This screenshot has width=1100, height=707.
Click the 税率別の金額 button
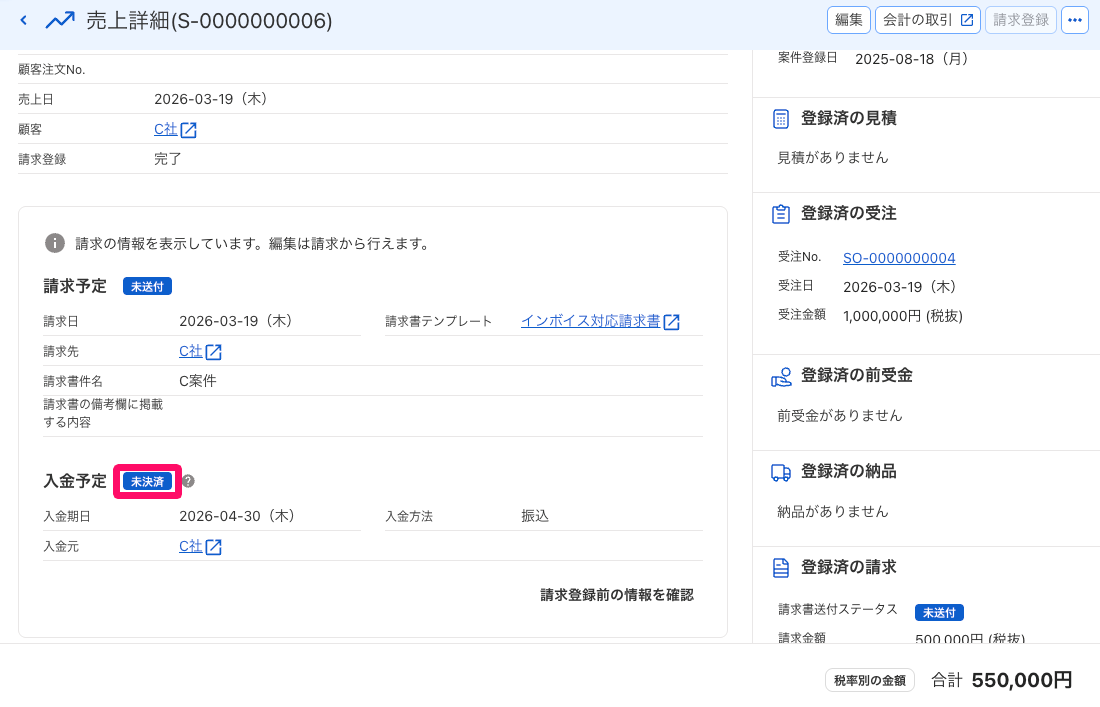coord(870,680)
